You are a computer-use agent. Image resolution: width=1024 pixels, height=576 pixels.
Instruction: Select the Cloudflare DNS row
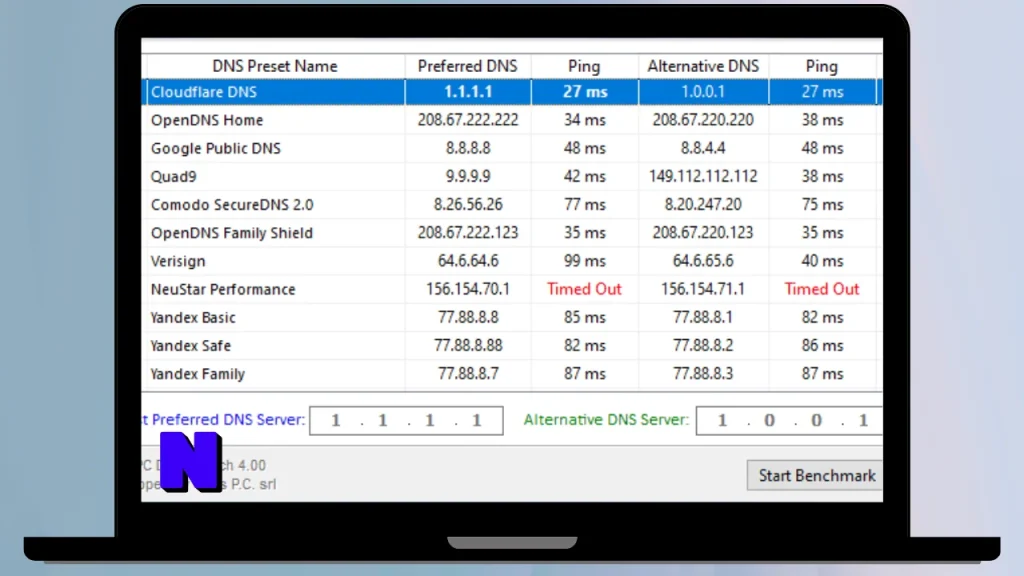click(x=511, y=92)
